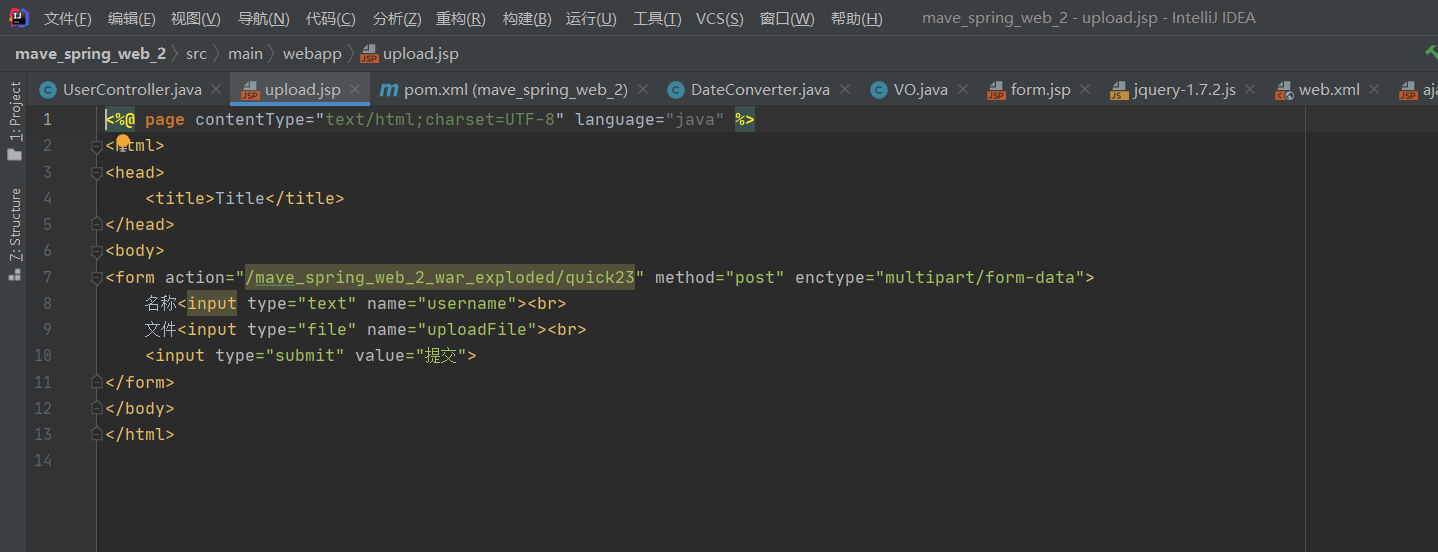Click enctype="multipart/form-data" attribute
The height and width of the screenshot is (552, 1438).
tap(940, 277)
